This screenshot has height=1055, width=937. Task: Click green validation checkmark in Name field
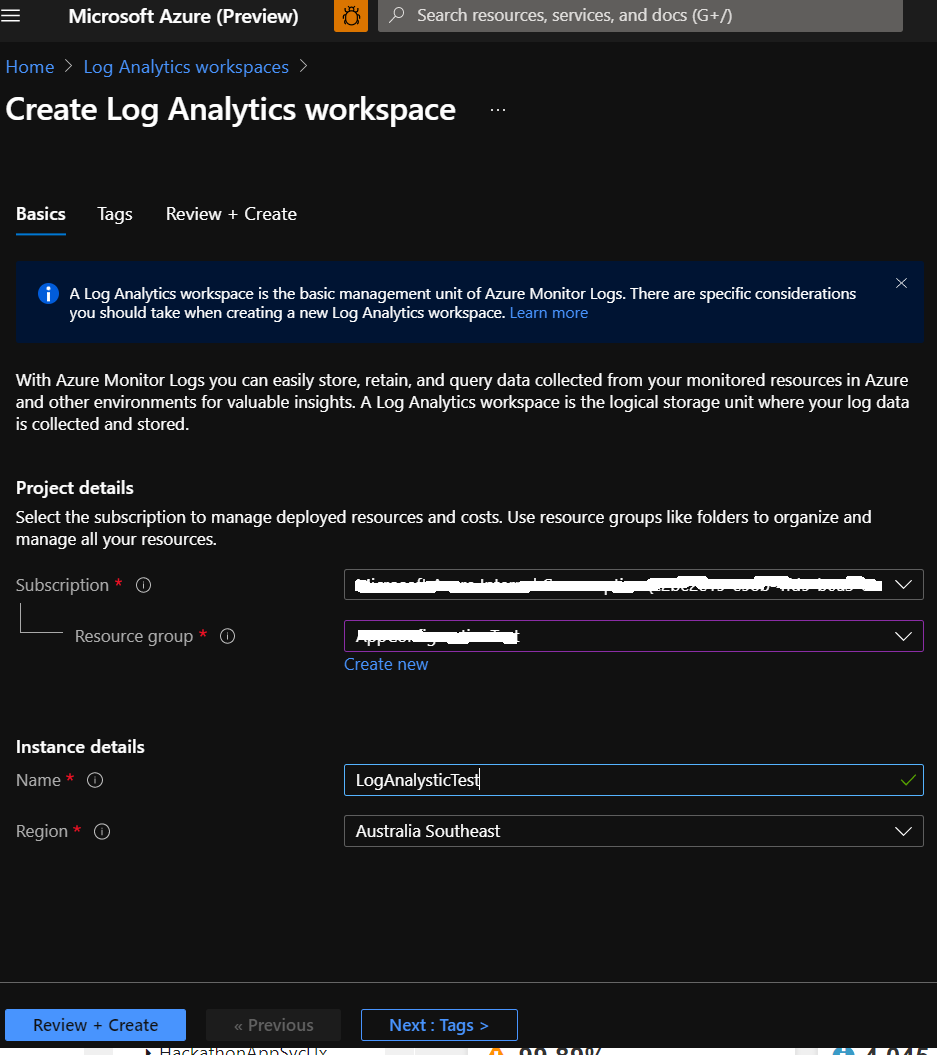(x=908, y=780)
